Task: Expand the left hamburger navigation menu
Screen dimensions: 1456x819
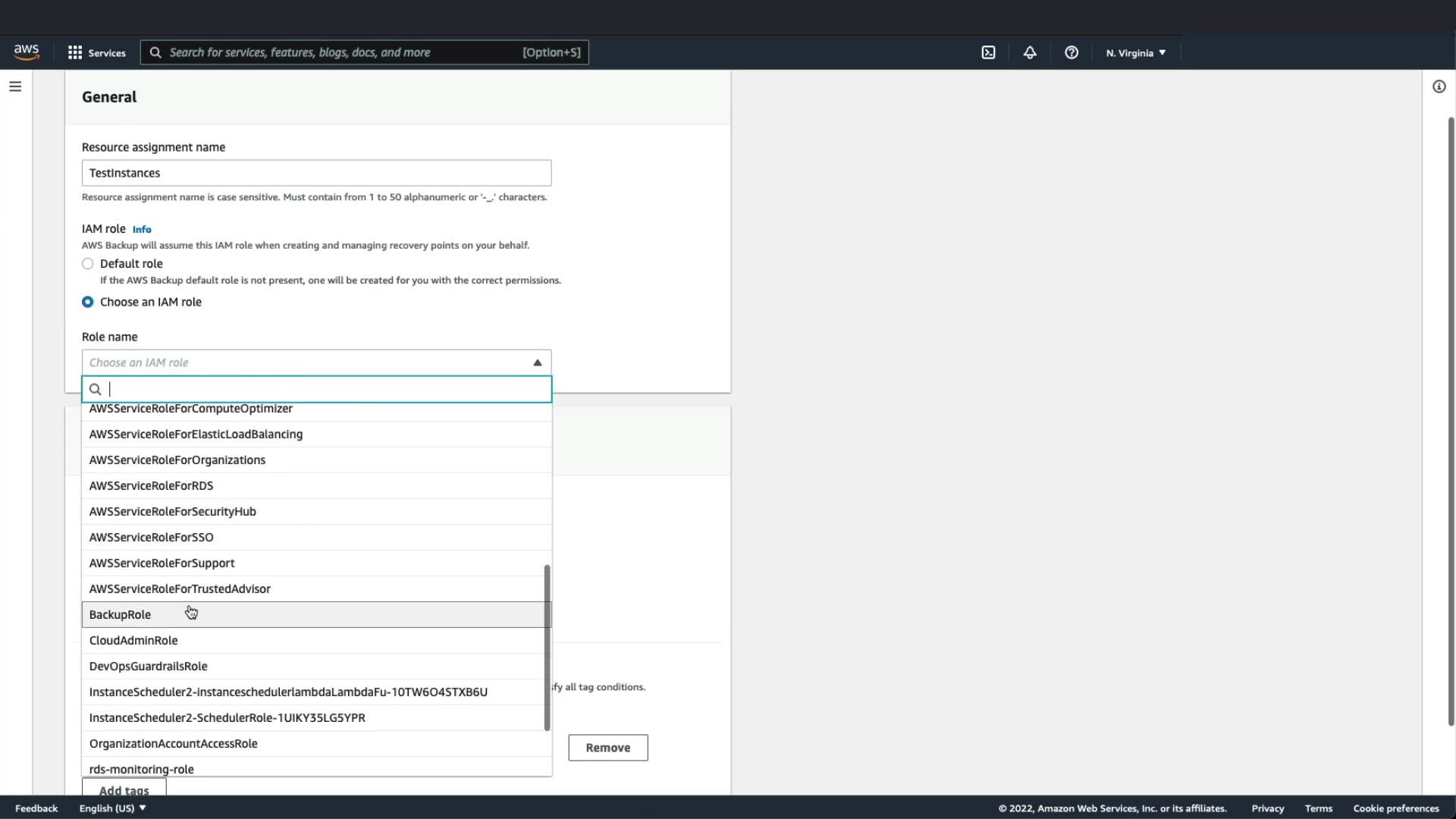Action: [x=15, y=86]
